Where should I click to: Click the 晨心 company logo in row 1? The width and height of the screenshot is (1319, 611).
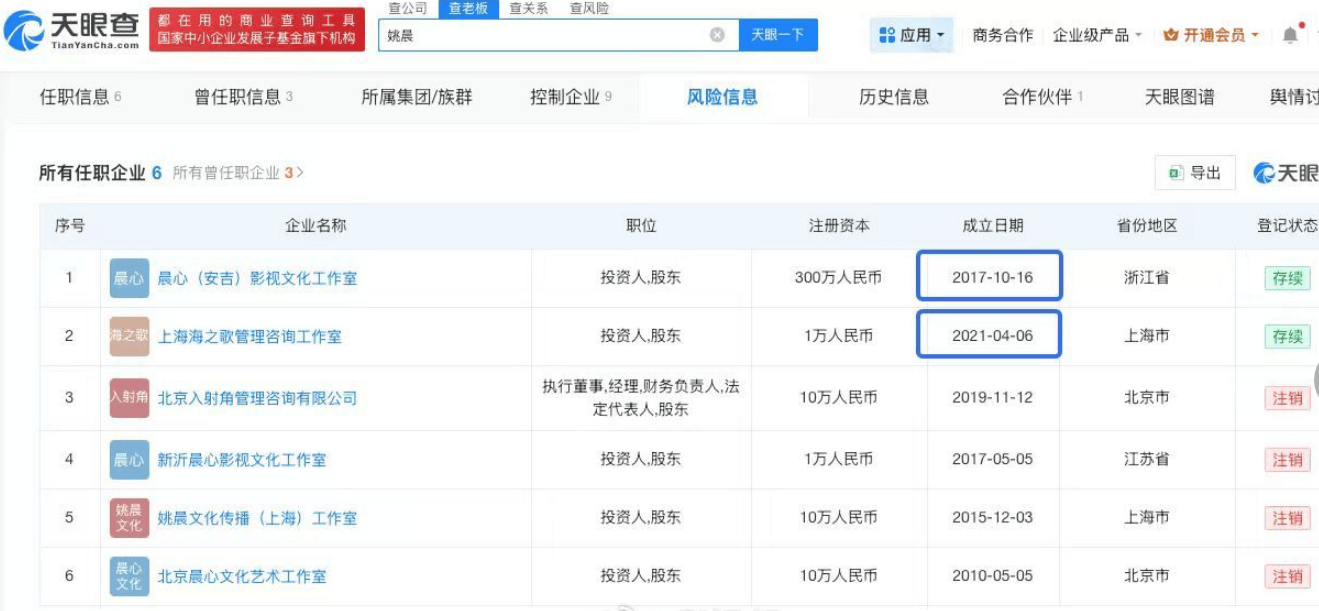(129, 280)
